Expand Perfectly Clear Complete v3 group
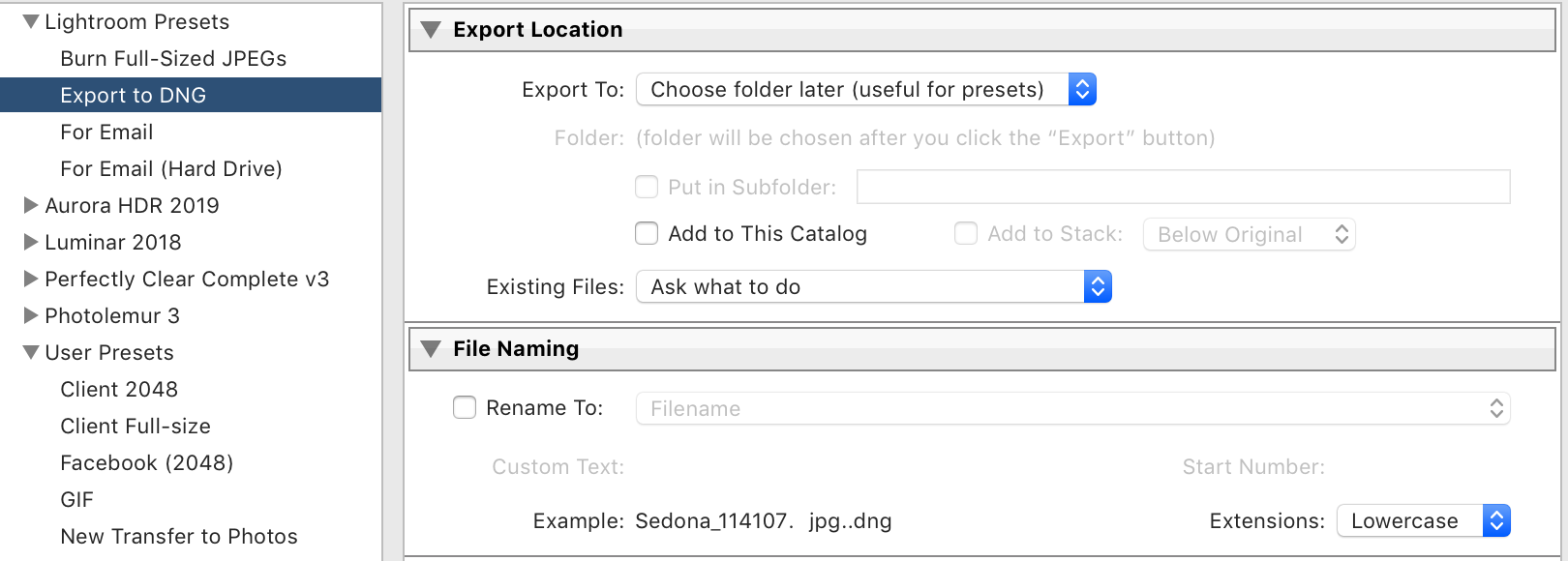1568x561 pixels. (x=31, y=279)
